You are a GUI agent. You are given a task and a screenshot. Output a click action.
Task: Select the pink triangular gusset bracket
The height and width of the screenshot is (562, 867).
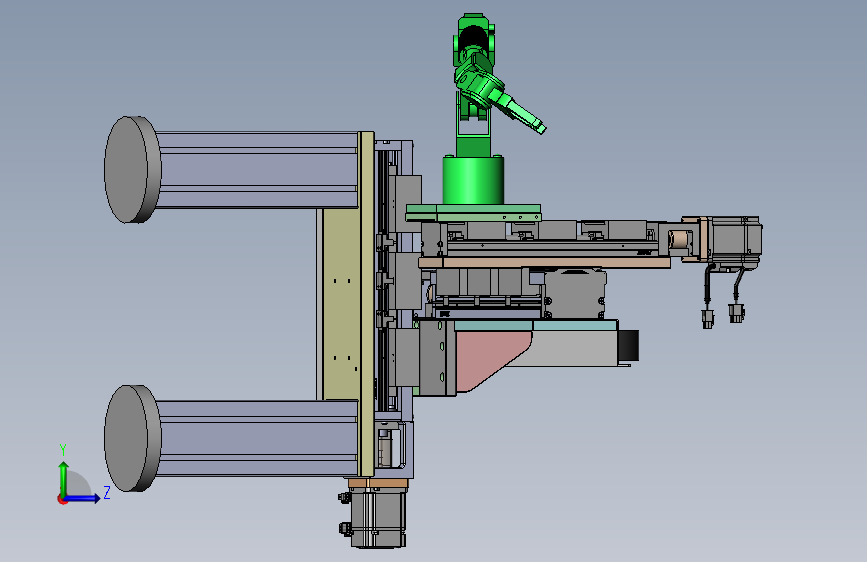point(489,360)
